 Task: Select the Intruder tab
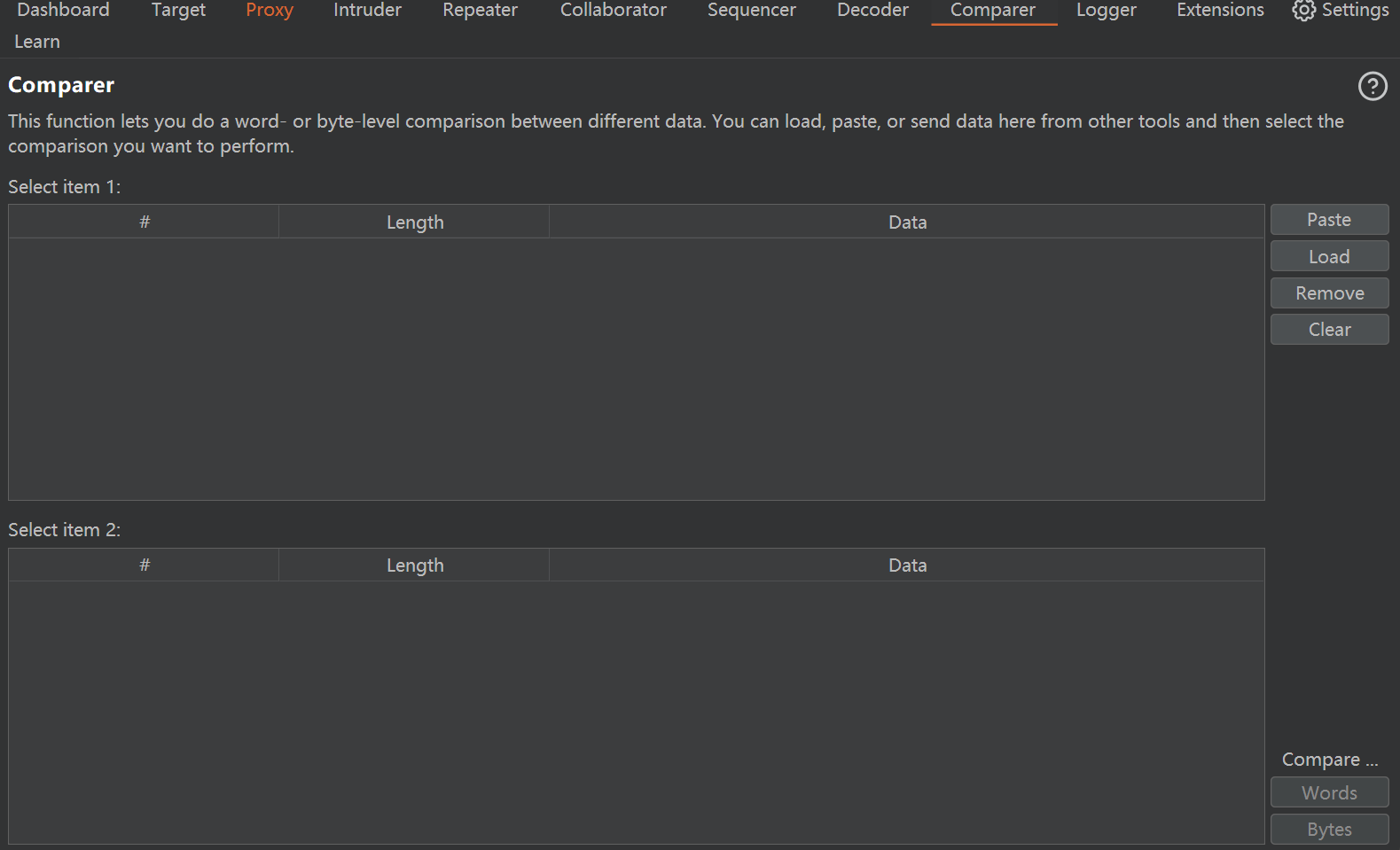tap(367, 11)
